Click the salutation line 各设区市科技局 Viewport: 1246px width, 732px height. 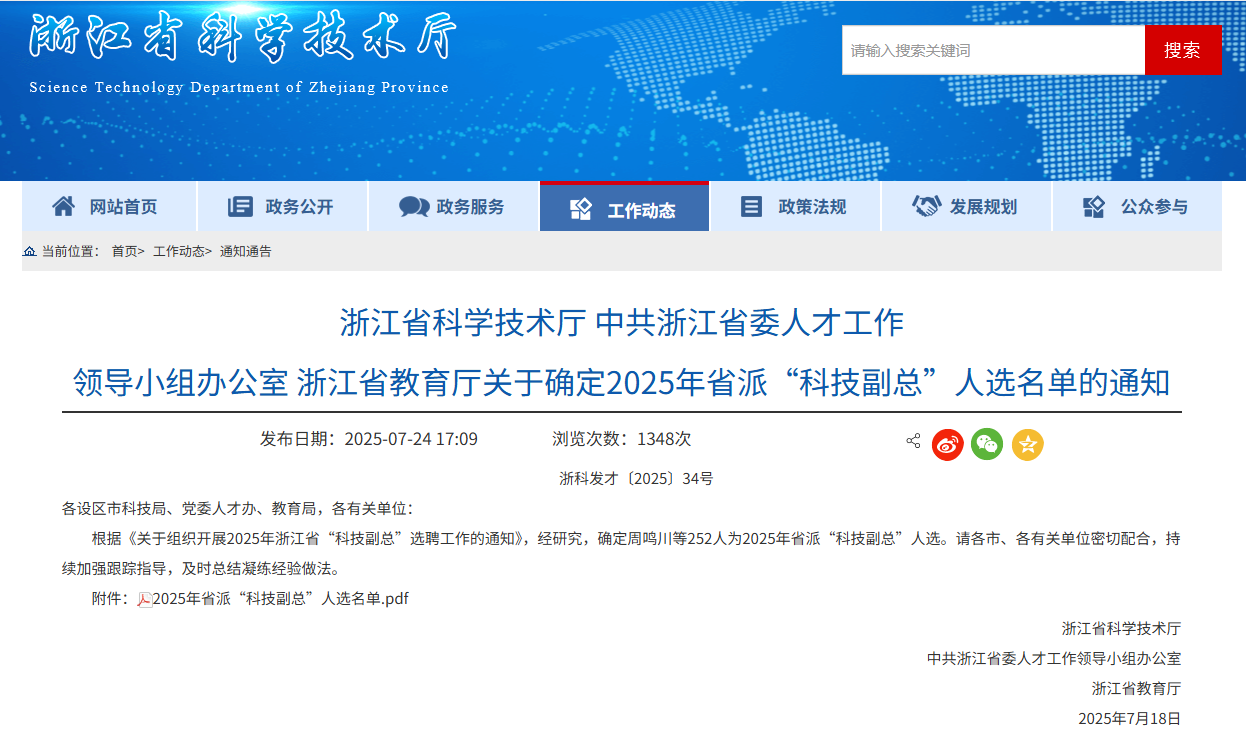tap(237, 509)
